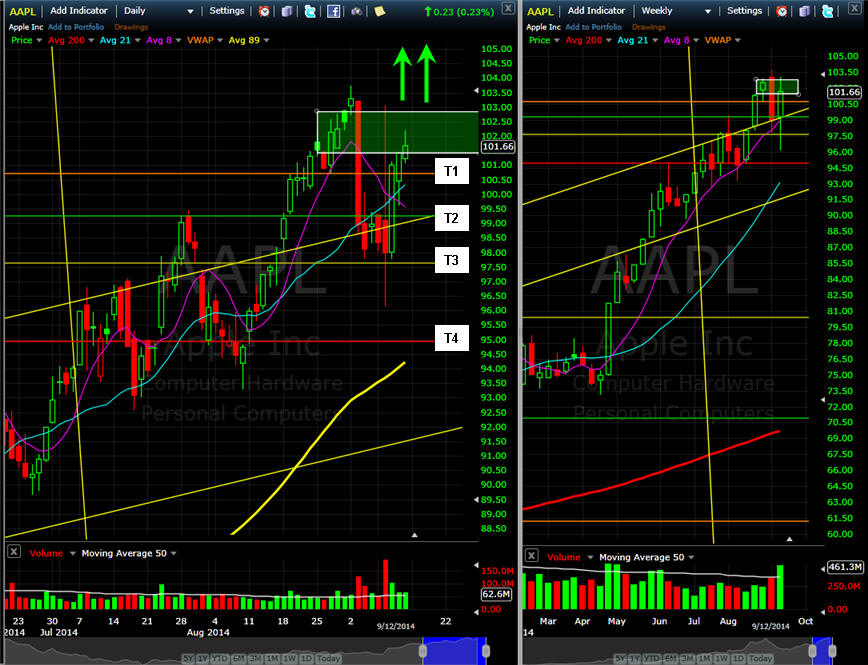Share the Weekly chart via Twitter icon

pyautogui.click(x=828, y=11)
